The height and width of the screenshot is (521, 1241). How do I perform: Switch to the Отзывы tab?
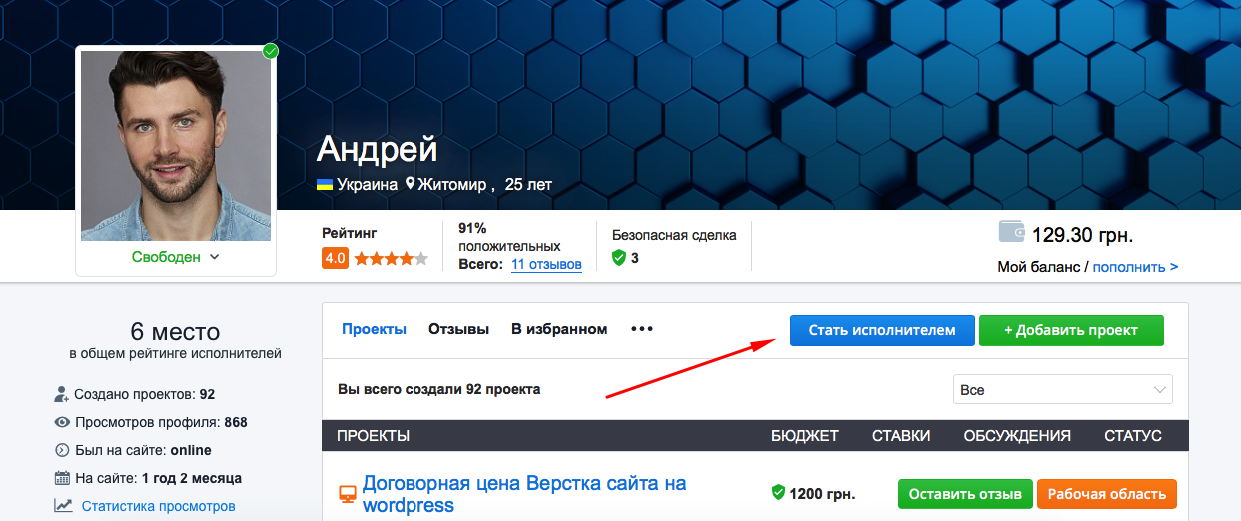coord(458,329)
